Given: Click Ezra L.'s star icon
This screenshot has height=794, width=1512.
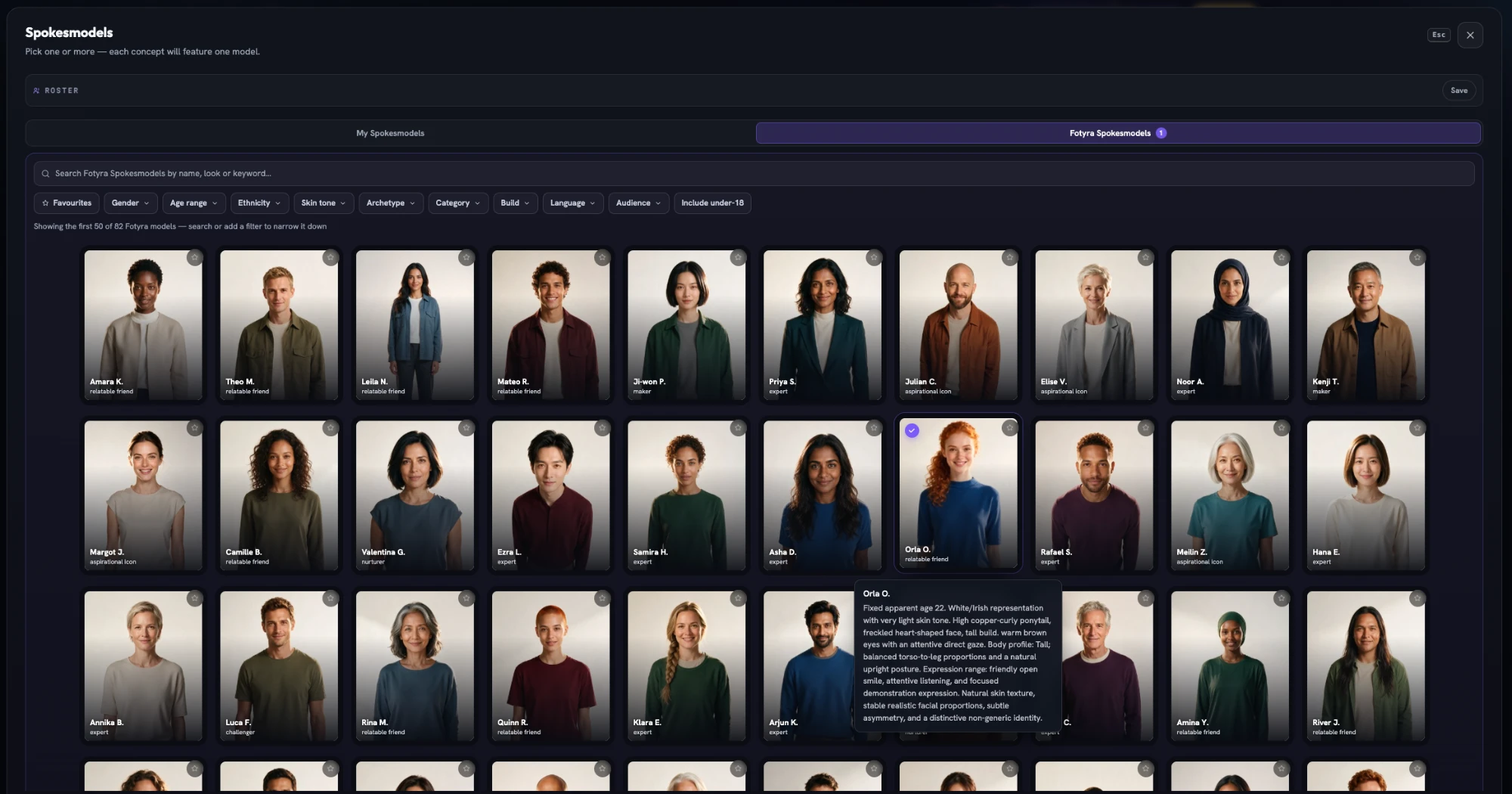Looking at the screenshot, I should (602, 428).
